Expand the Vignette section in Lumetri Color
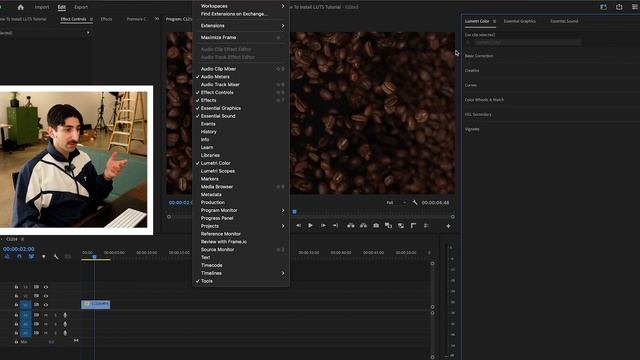Screen dimensions: 640x360 (472, 129)
